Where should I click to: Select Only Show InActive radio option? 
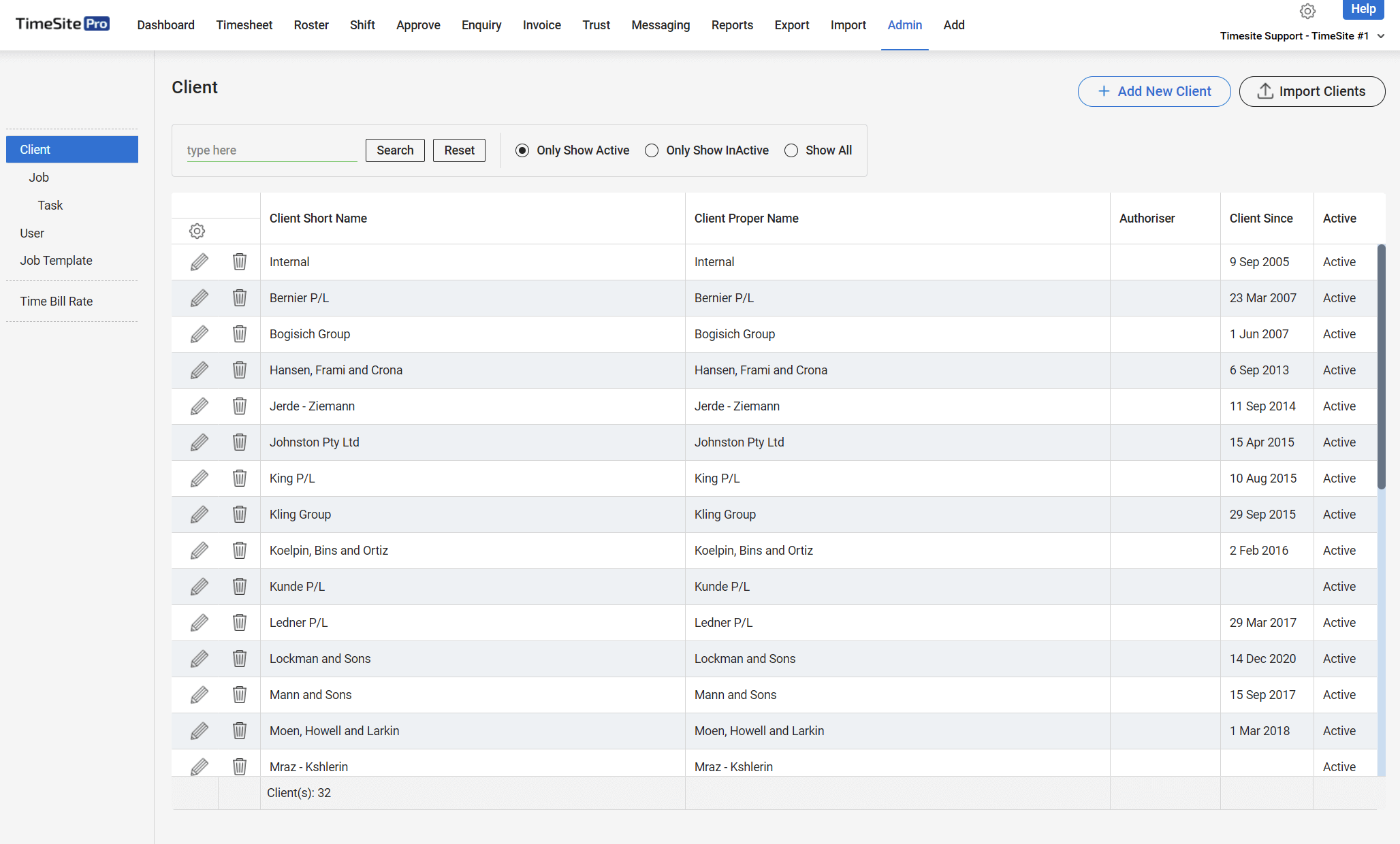[x=652, y=150]
